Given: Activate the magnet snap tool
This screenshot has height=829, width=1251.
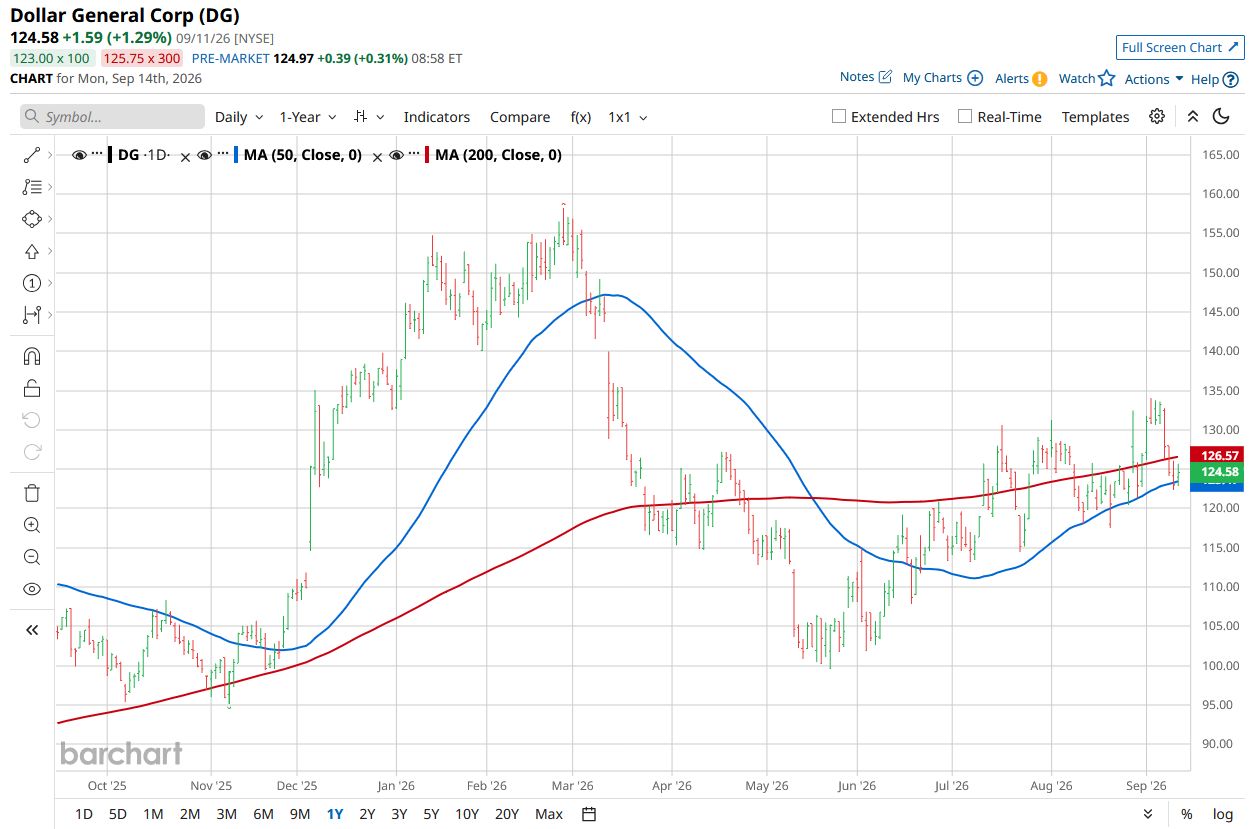Looking at the screenshot, I should 32,356.
